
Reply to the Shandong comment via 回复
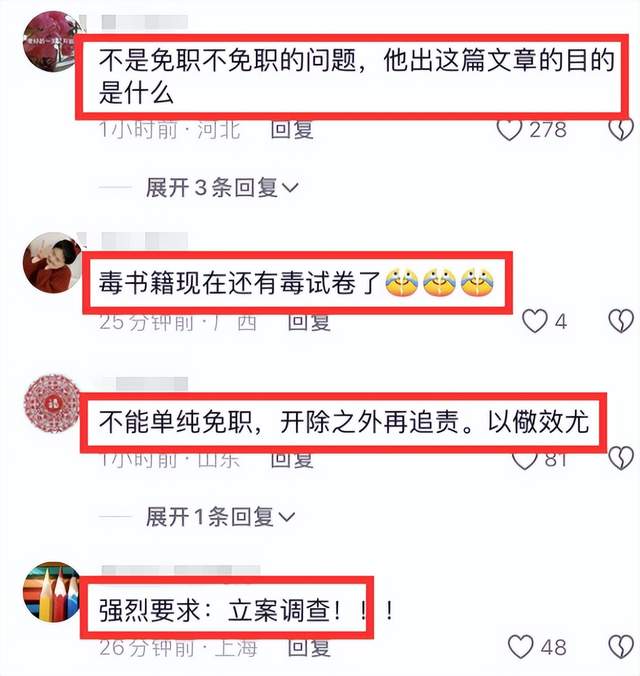(x=292, y=460)
